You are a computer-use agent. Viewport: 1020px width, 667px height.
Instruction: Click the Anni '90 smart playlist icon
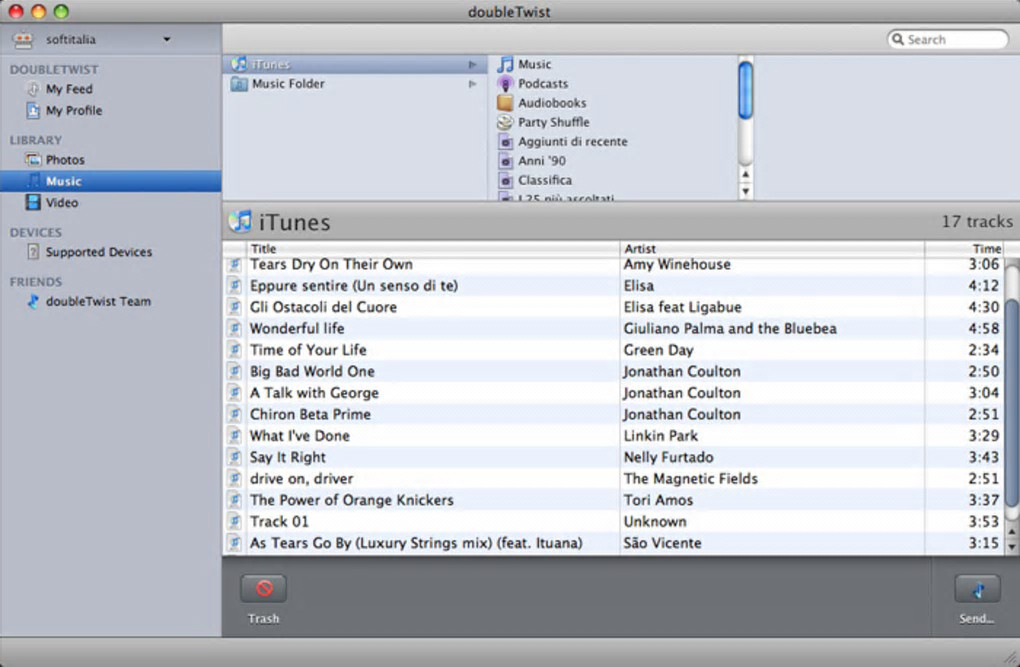coord(505,161)
